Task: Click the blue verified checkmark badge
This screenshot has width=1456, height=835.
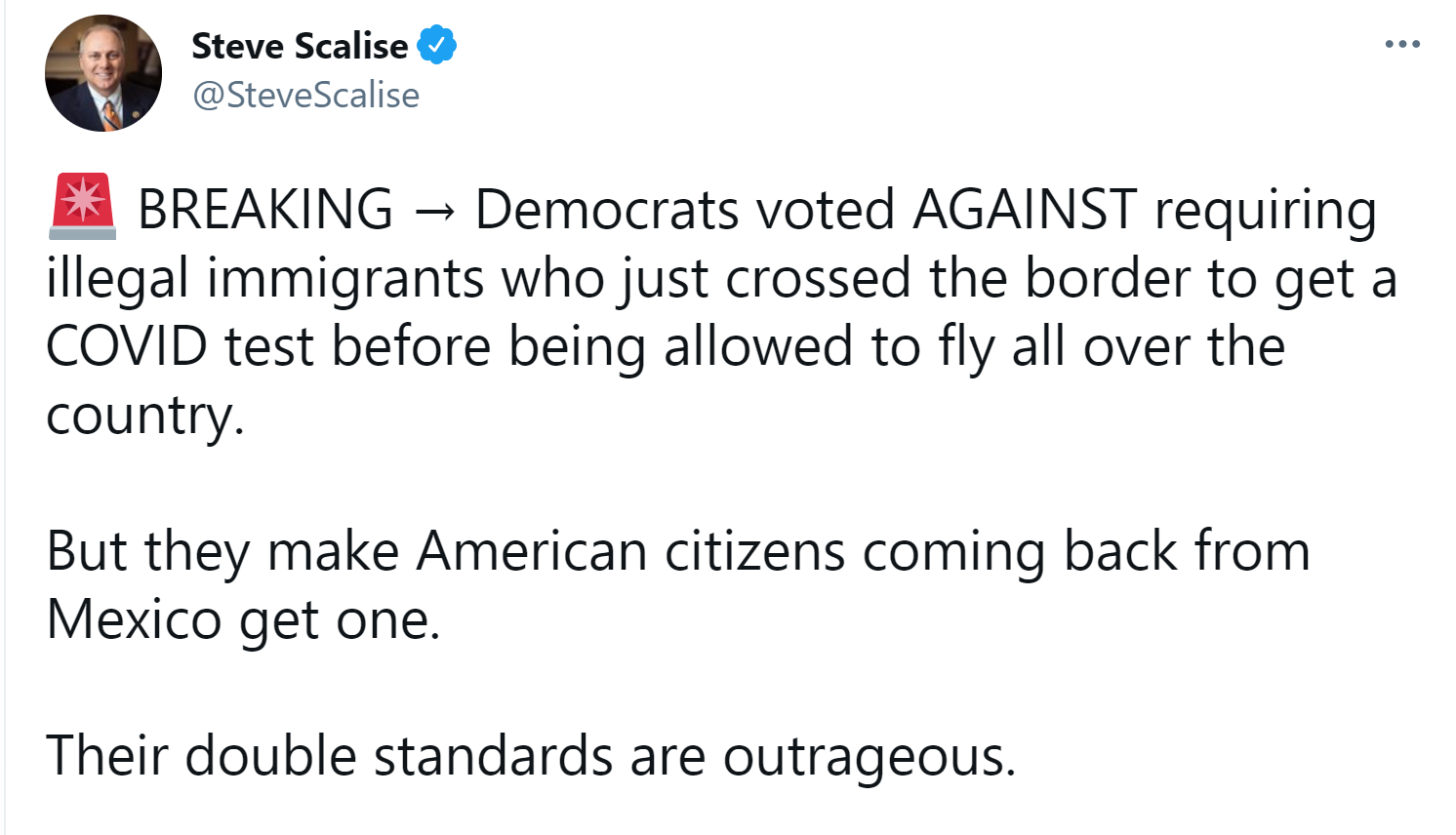Action: 437,46
